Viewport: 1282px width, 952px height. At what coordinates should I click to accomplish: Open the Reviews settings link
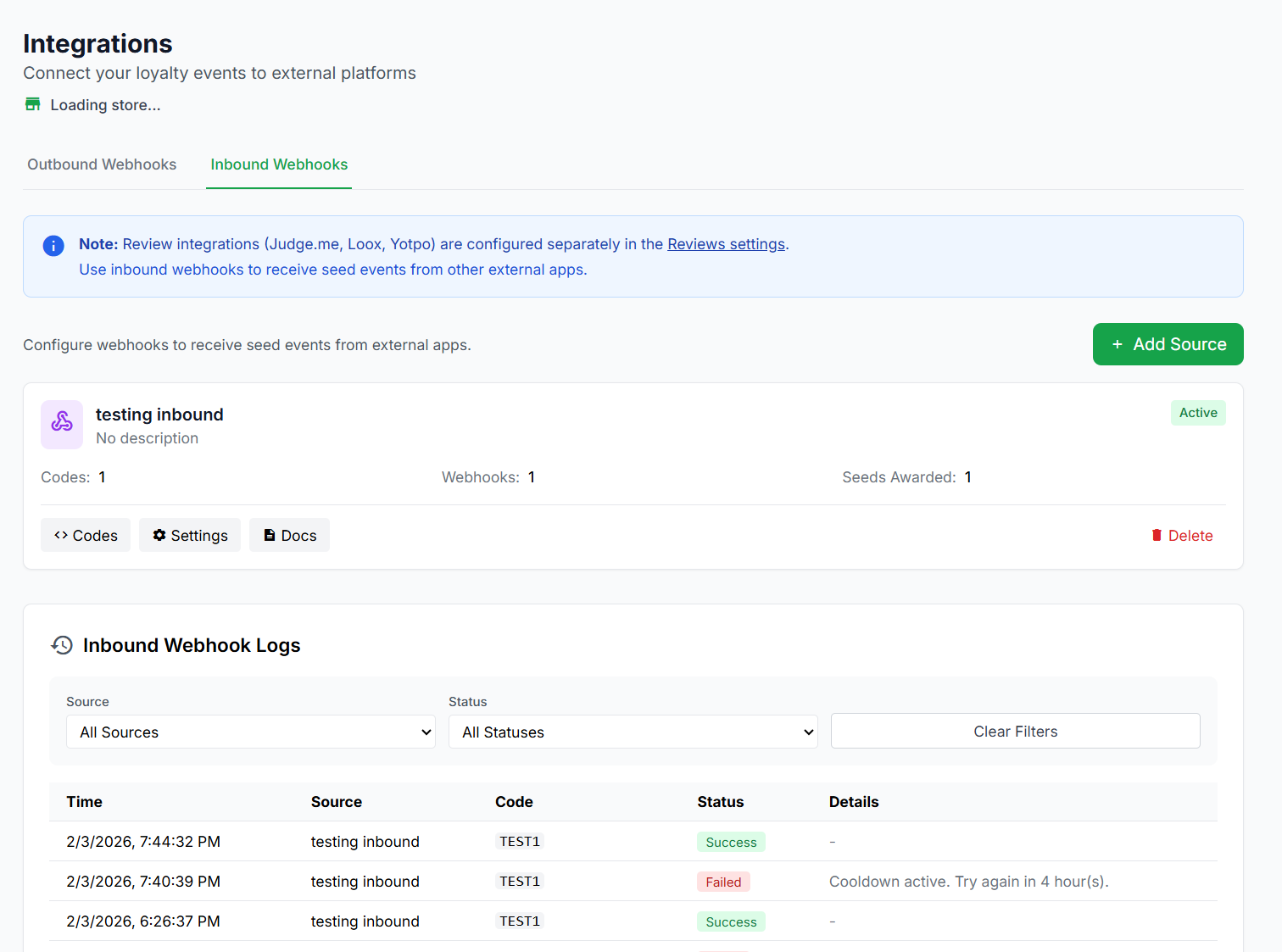pos(726,244)
